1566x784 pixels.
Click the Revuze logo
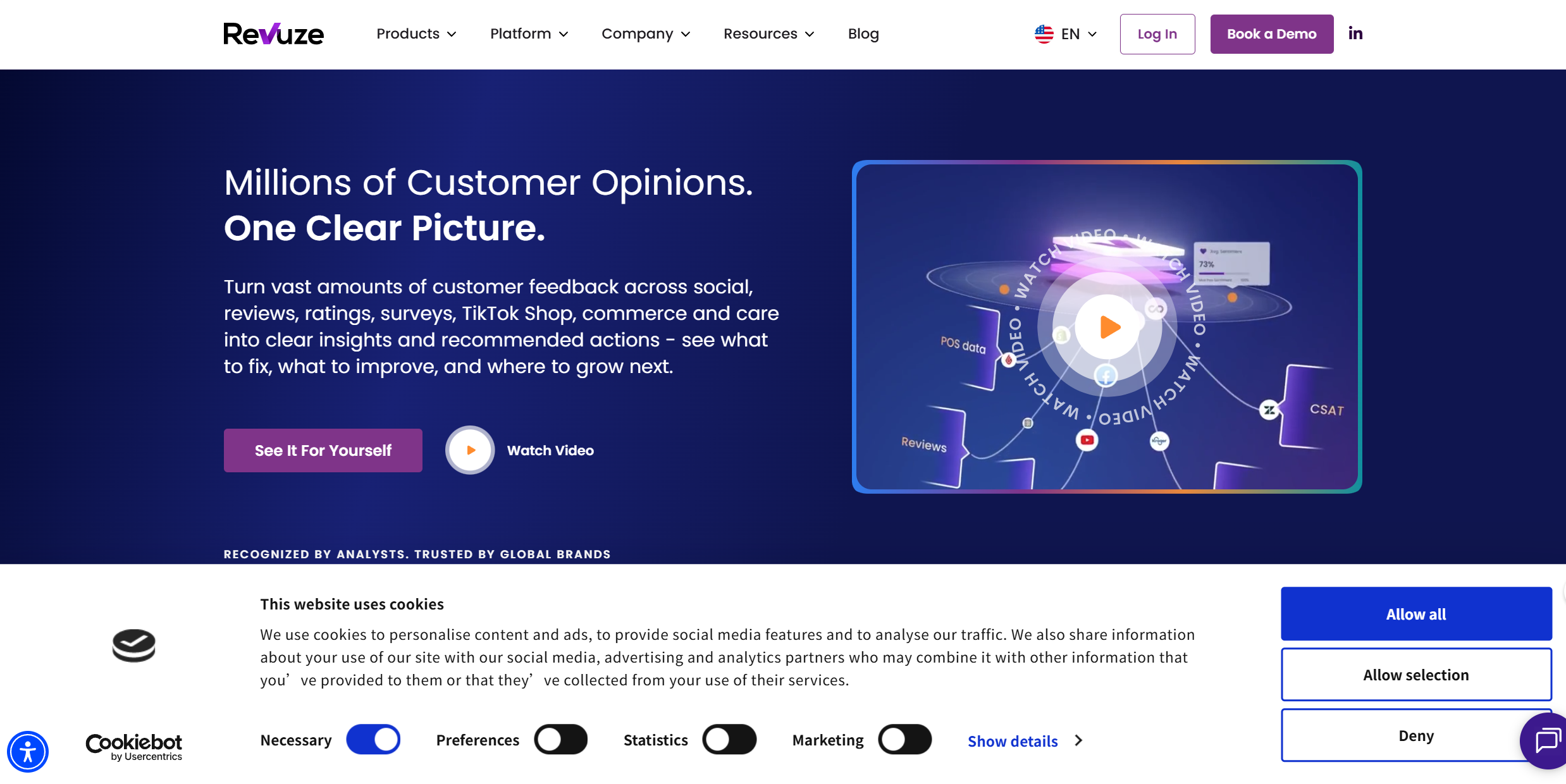[x=273, y=34]
